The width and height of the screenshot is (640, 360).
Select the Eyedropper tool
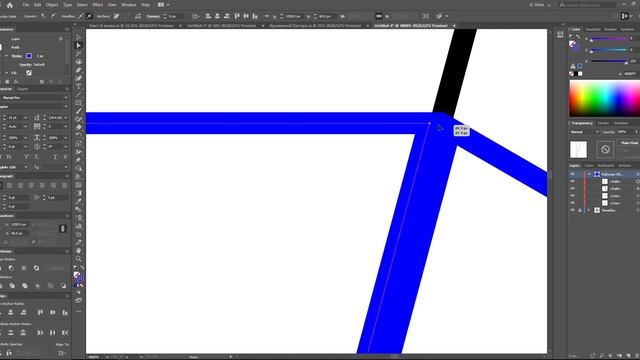78,201
